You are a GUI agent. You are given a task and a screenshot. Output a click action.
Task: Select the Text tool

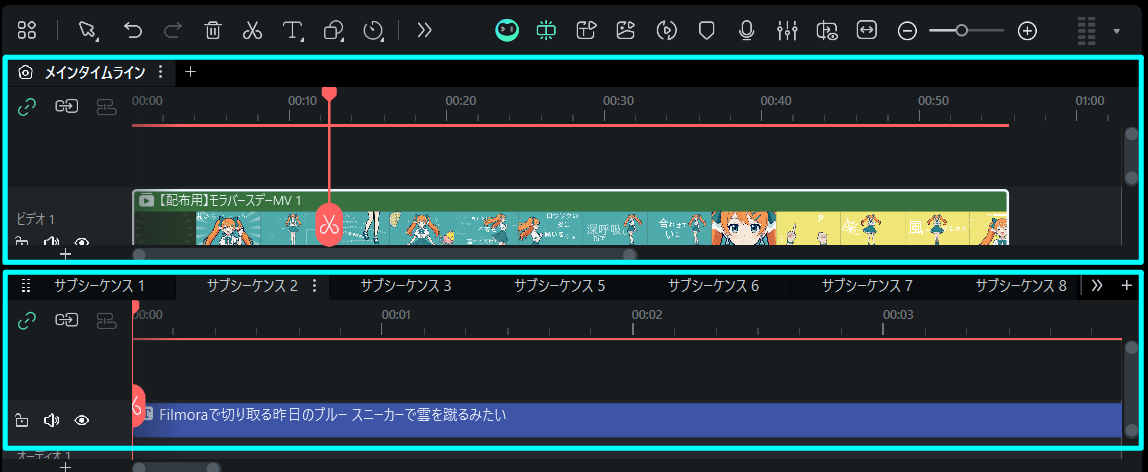292,30
